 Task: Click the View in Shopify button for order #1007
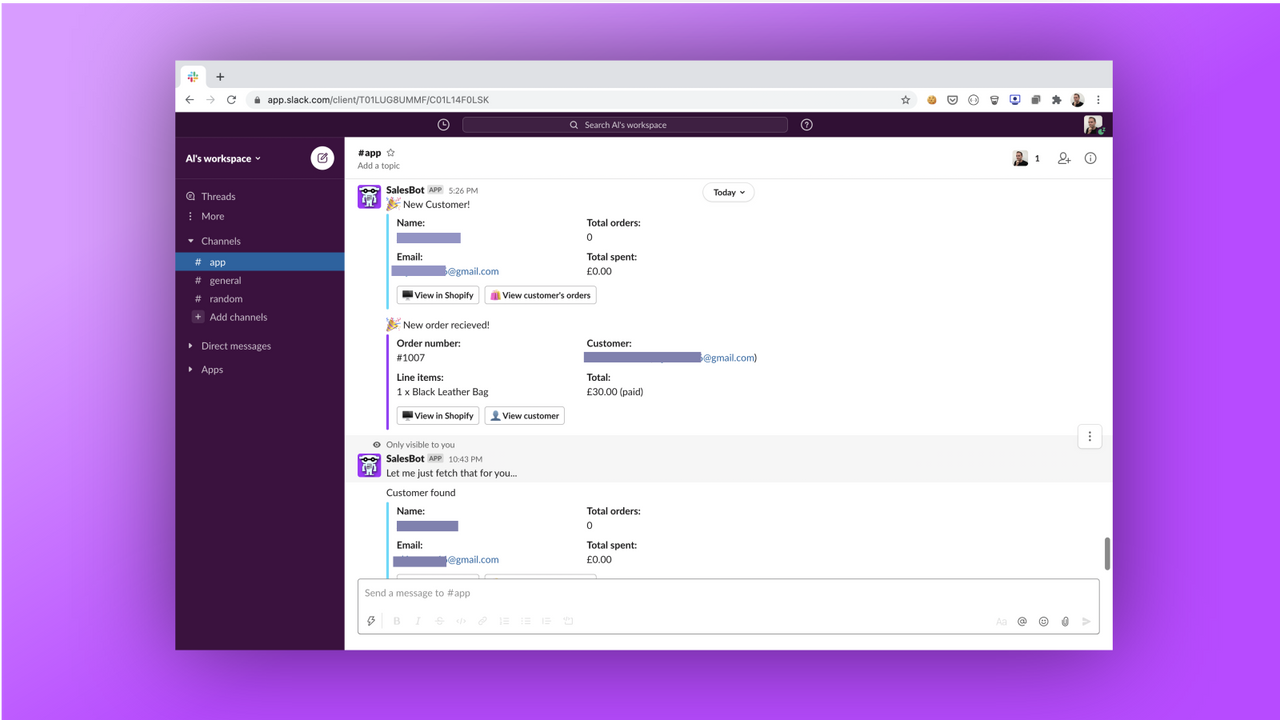coord(437,415)
